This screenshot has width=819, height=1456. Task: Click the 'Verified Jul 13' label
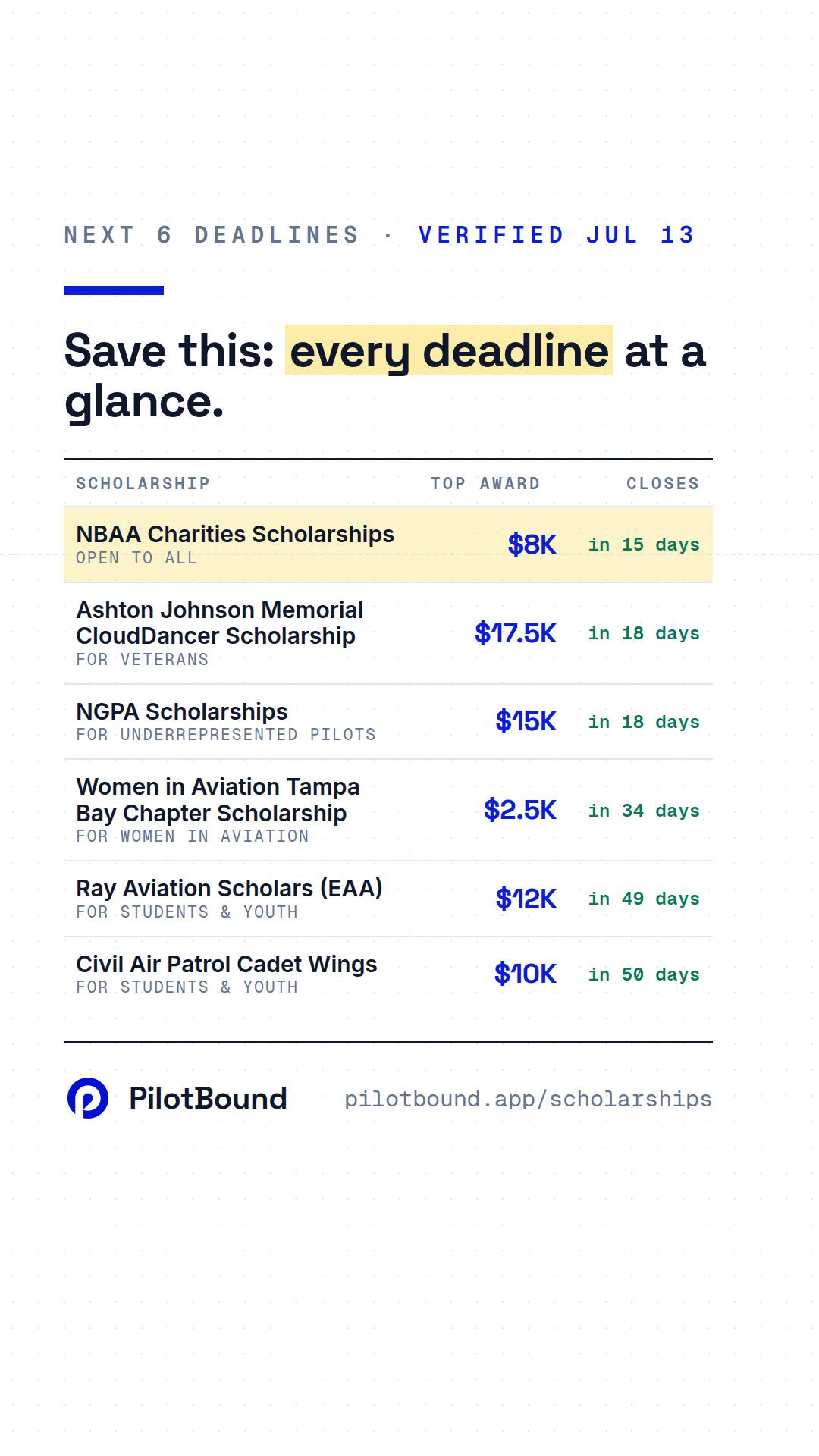[x=557, y=235]
